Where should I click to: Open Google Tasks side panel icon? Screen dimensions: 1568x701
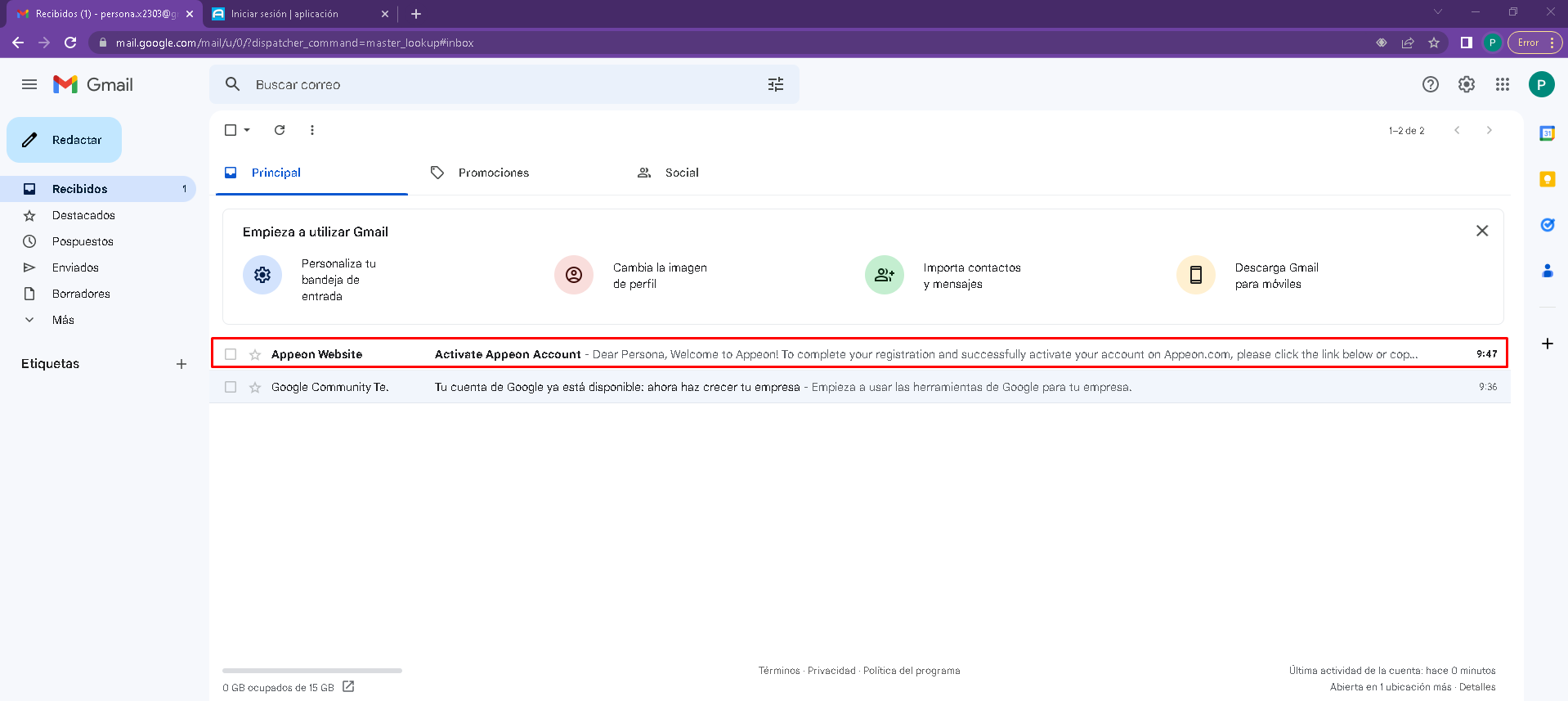pyautogui.click(x=1547, y=225)
